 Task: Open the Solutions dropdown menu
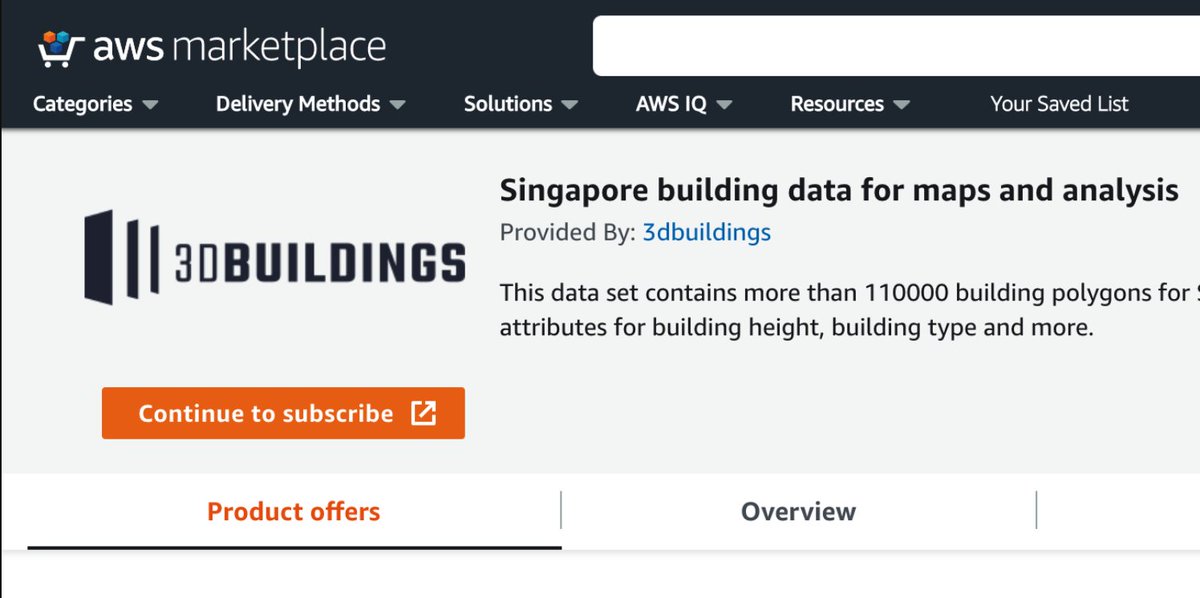click(521, 104)
